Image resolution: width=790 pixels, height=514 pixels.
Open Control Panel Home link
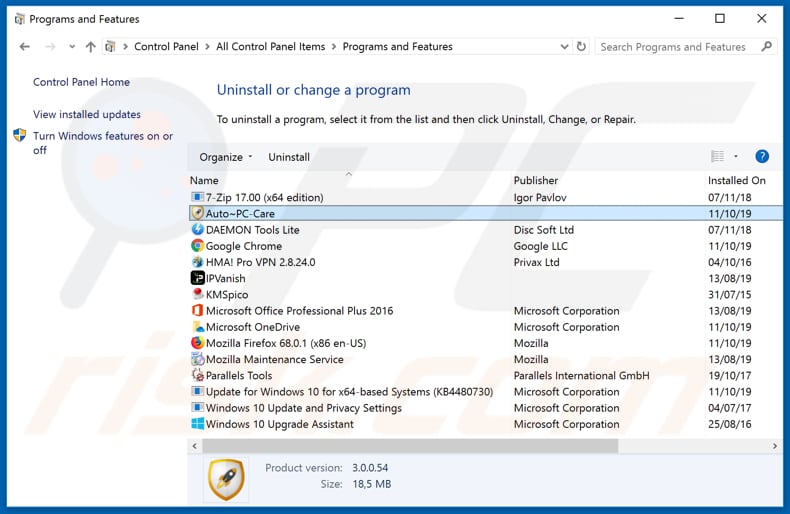coord(81,82)
